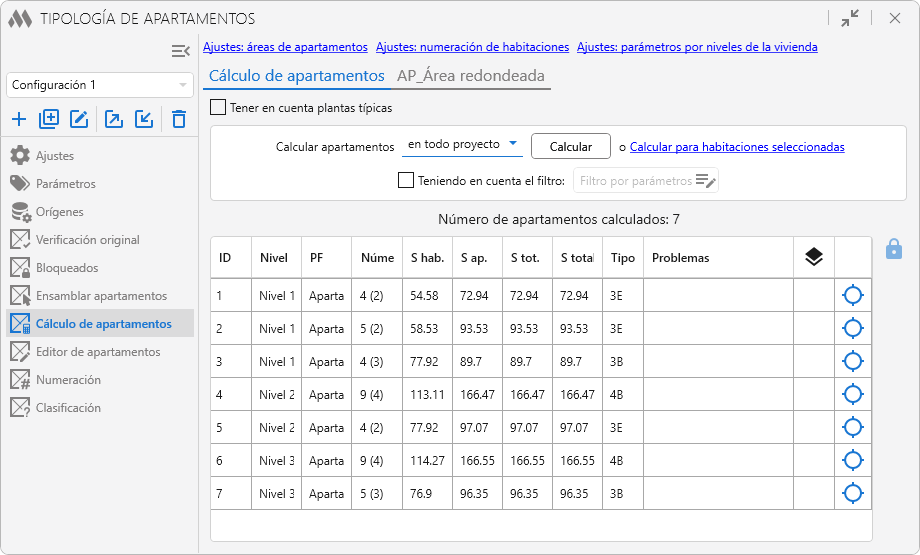Viewport: 920px width, 555px height.
Task: Check Teniendo en cuenta el filtro
Action: pos(406,181)
